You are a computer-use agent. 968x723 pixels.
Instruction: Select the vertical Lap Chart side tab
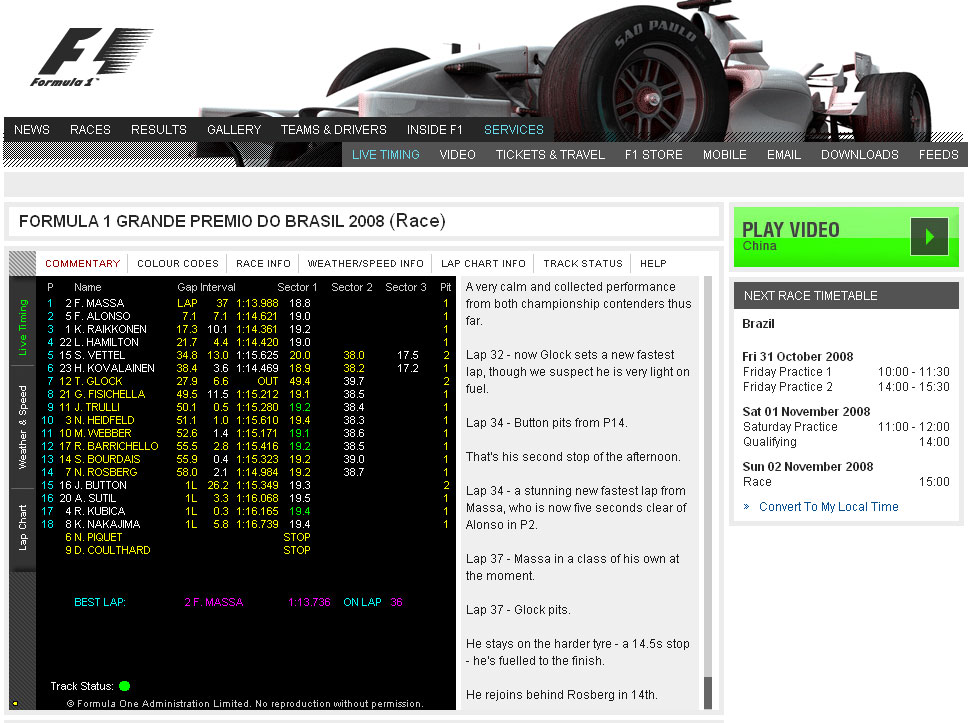point(23,528)
